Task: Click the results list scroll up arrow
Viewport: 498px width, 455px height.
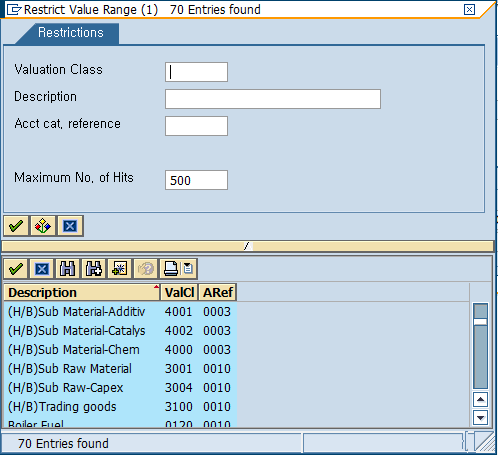Action: (480, 399)
